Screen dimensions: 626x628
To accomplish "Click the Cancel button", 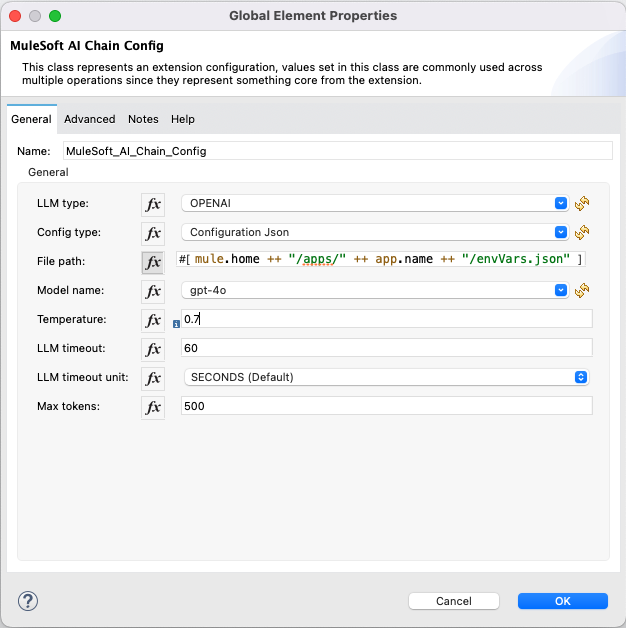I will (x=453, y=601).
